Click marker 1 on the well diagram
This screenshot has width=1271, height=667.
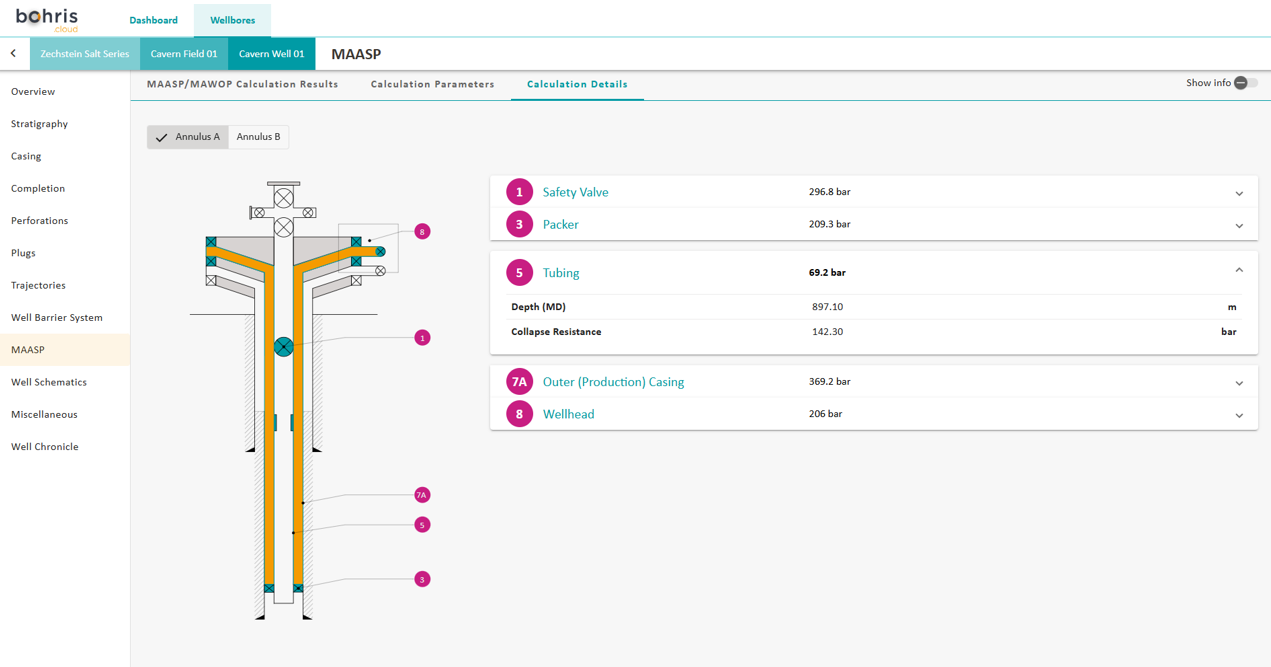pos(422,338)
